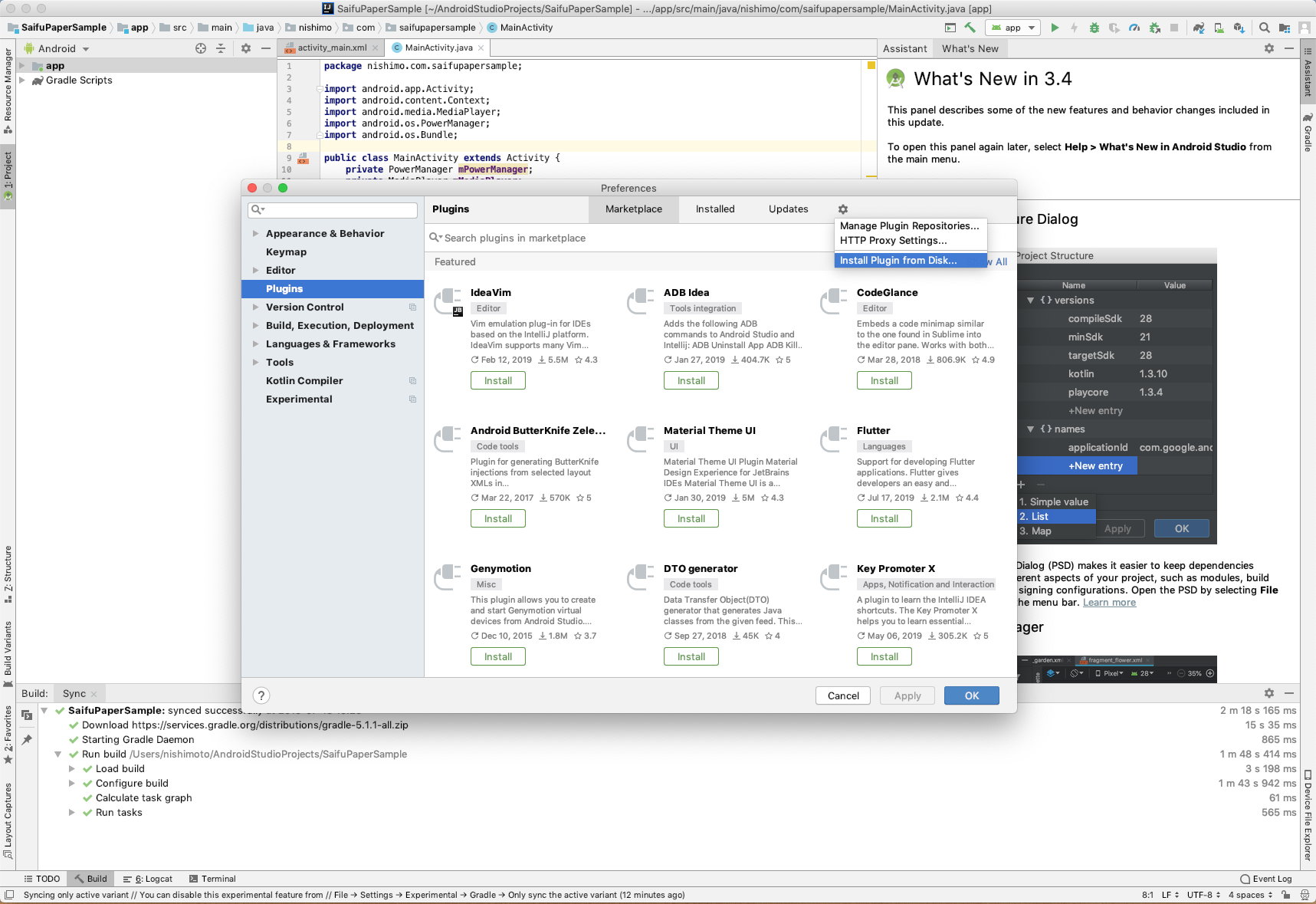Screen dimensions: 1316x904
Task: Switch to the Marketplace tab
Action: (634, 209)
